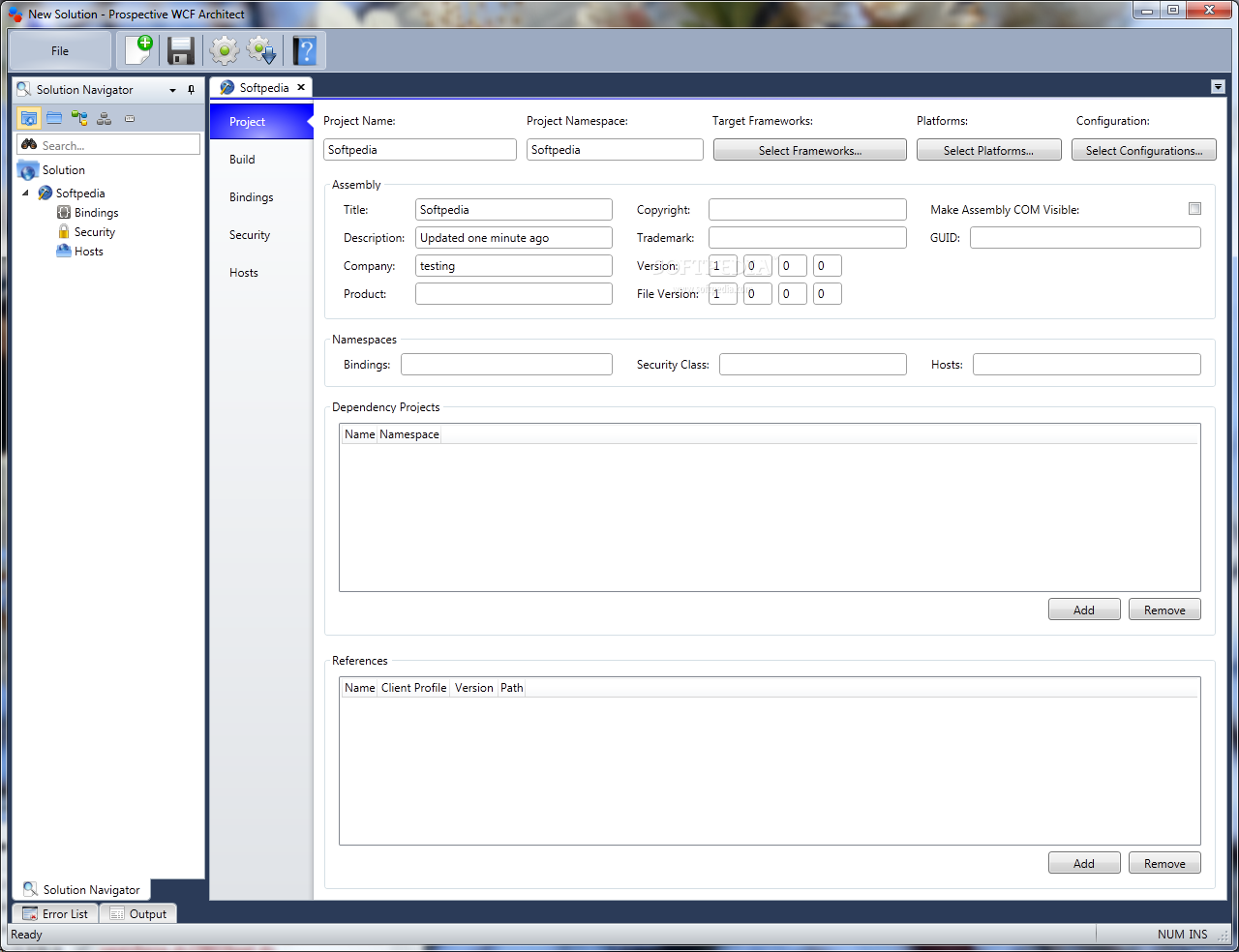This screenshot has width=1239, height=952.
Task: Focus the Namespaces Hosts field
Action: [x=1087, y=365]
